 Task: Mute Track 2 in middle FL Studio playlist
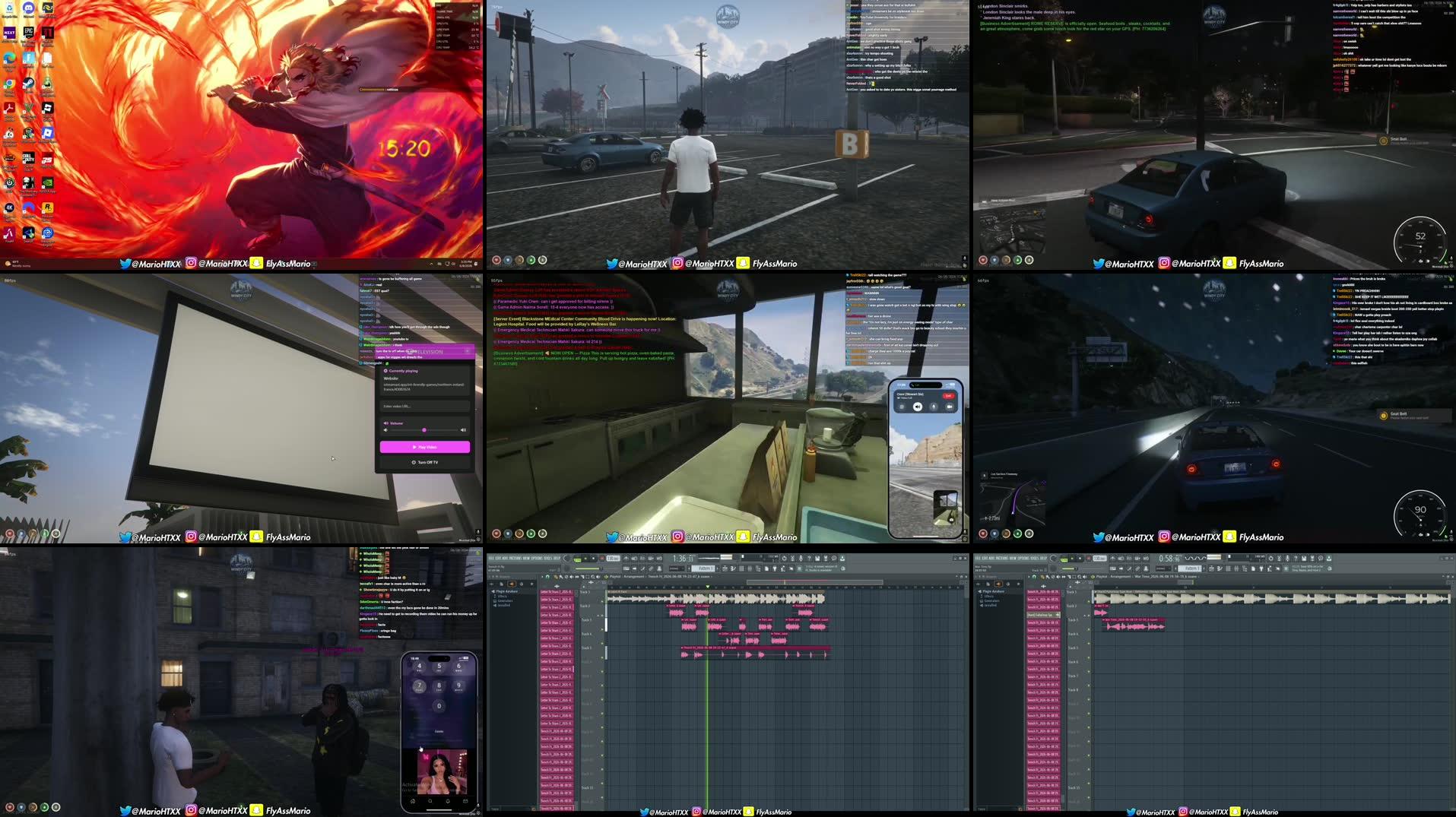[602, 614]
